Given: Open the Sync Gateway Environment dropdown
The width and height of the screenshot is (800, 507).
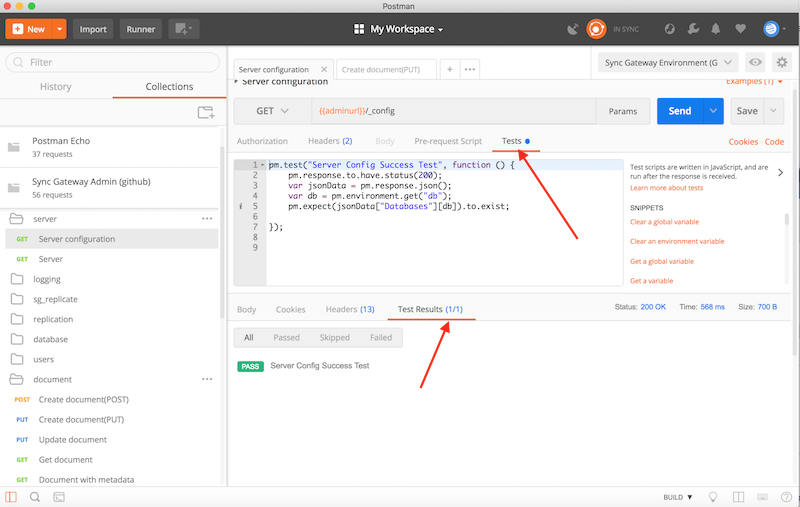Looking at the screenshot, I should click(668, 63).
